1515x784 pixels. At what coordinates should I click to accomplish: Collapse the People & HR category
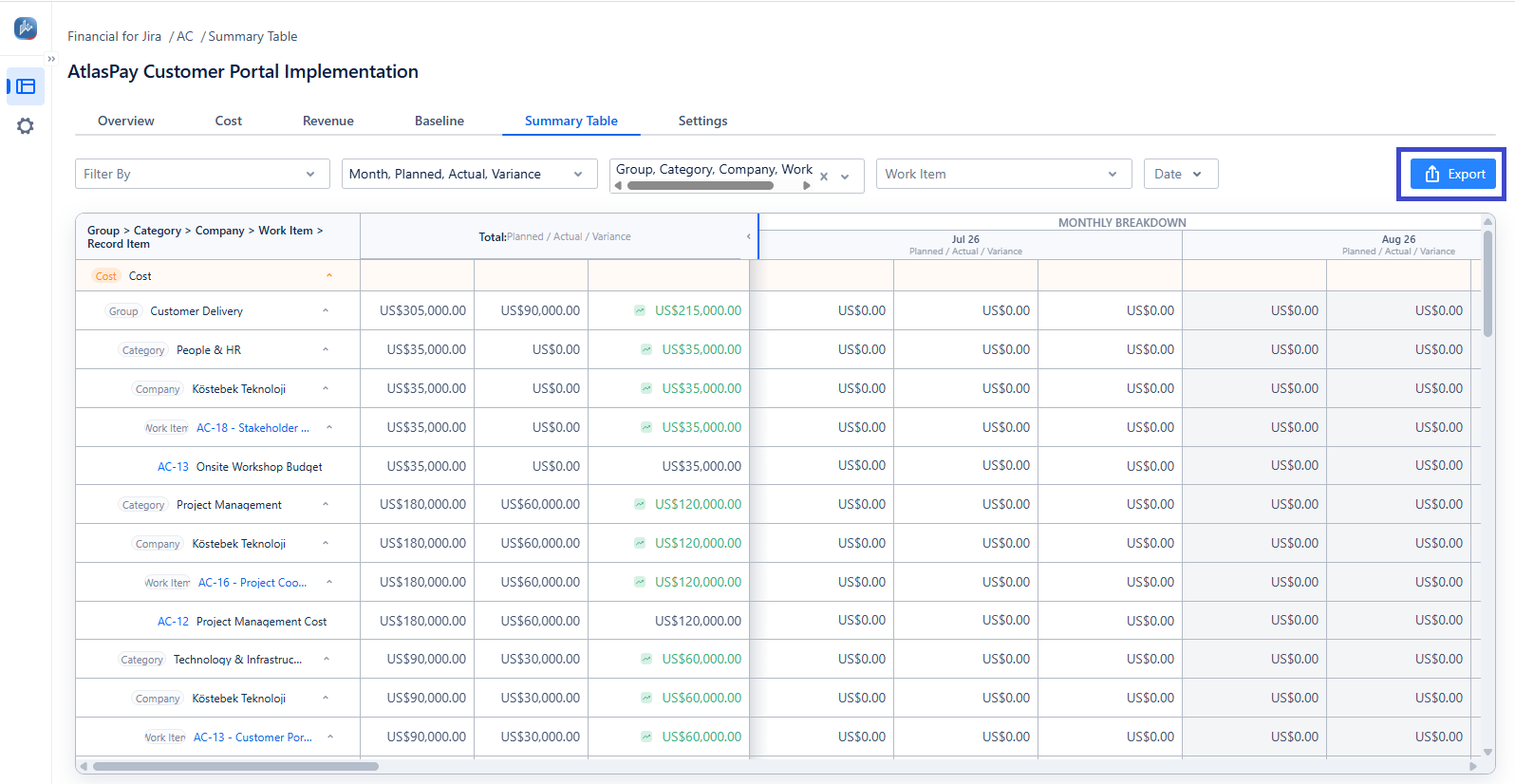coord(326,350)
